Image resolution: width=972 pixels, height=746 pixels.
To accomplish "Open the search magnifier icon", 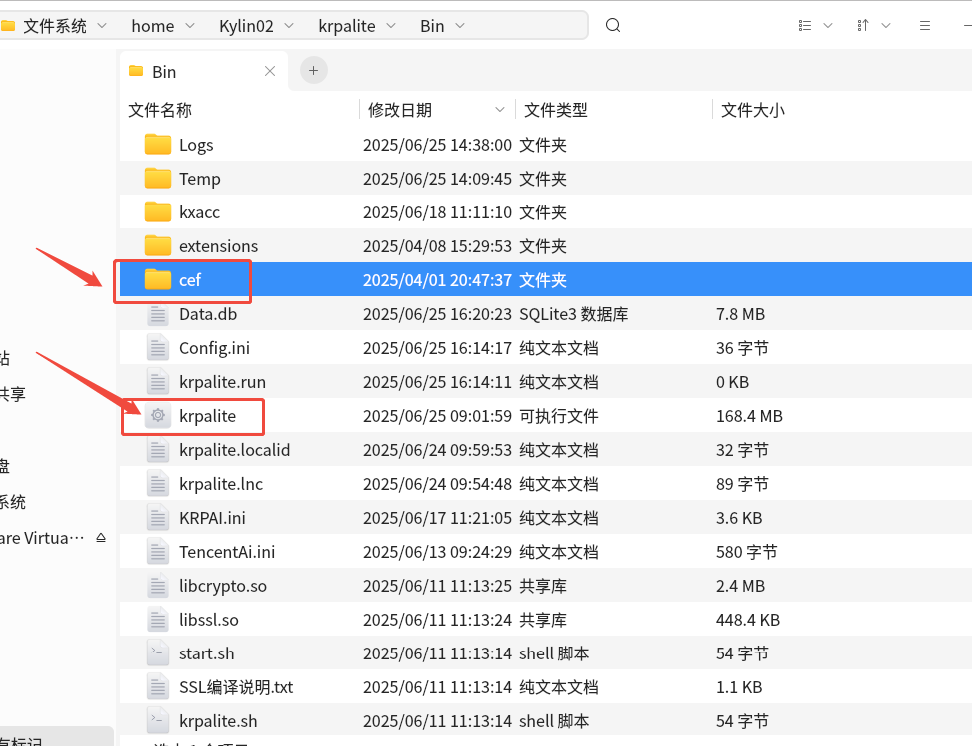I will [x=612, y=25].
